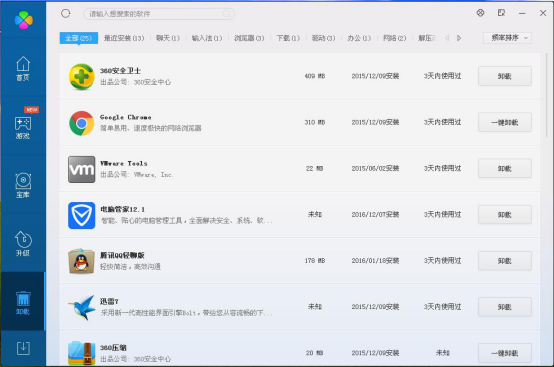Image resolution: width=554 pixels, height=367 pixels.
Task: Open the 游戏 games section icon
Action: click(x=23, y=127)
